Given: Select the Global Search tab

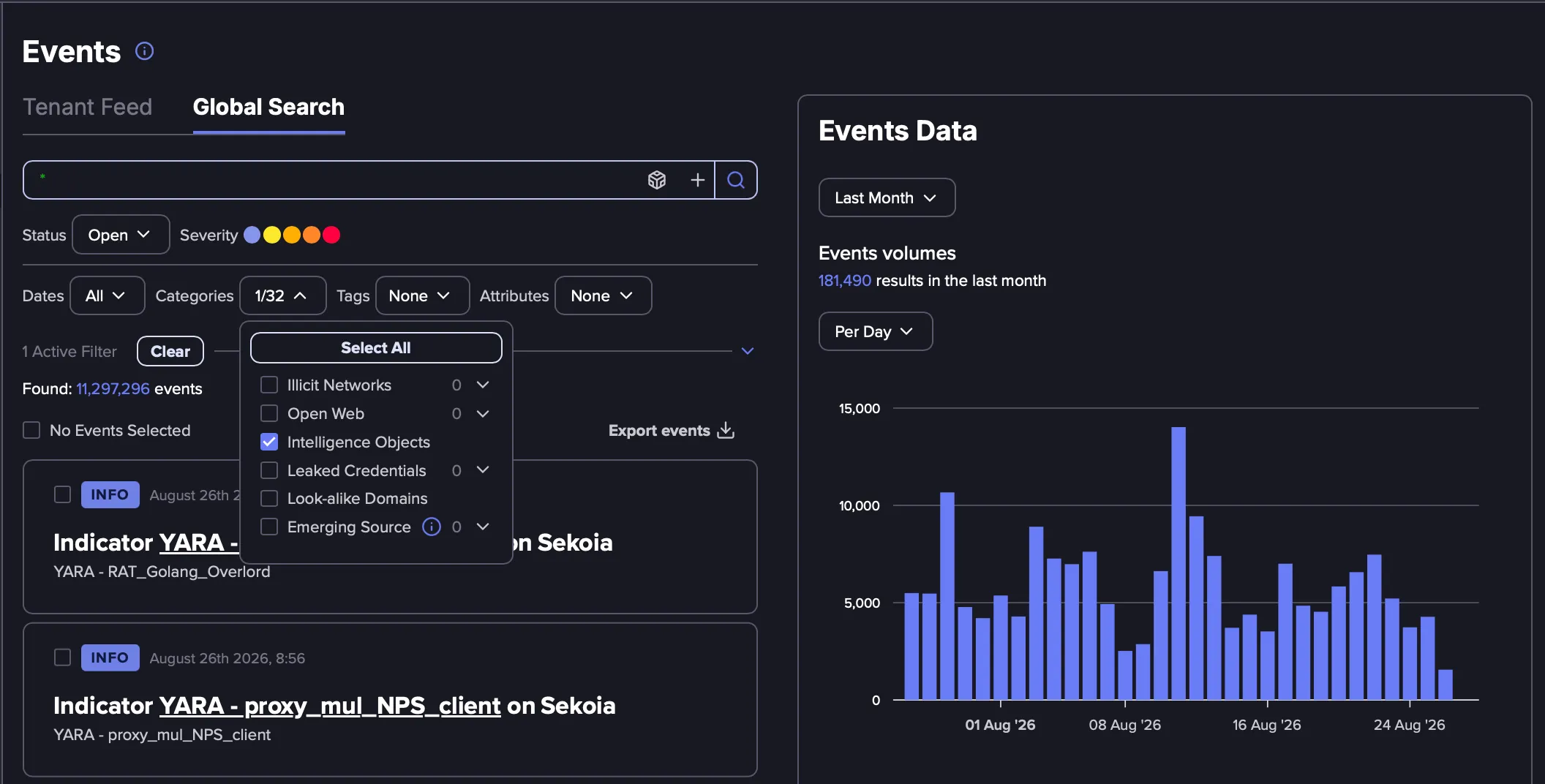Looking at the screenshot, I should 268,107.
